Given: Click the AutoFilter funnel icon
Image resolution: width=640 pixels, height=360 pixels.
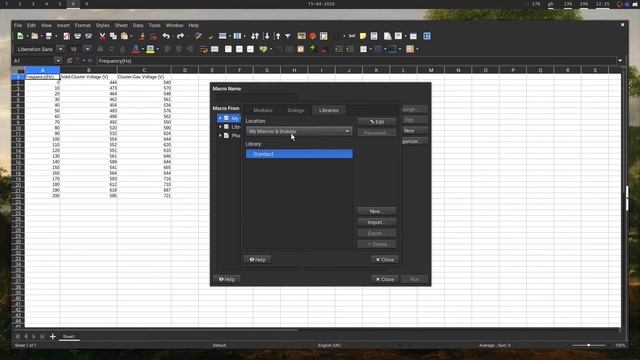Looking at the screenshot, I should coord(288,36).
